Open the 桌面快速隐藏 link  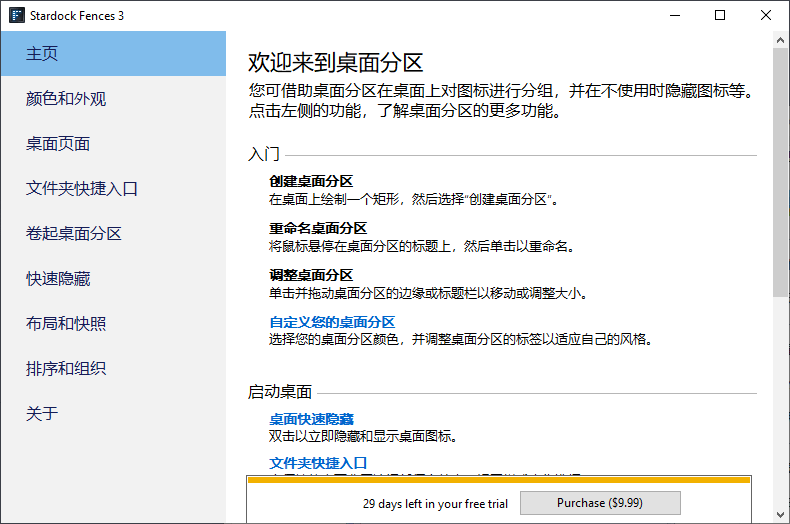pos(311,419)
